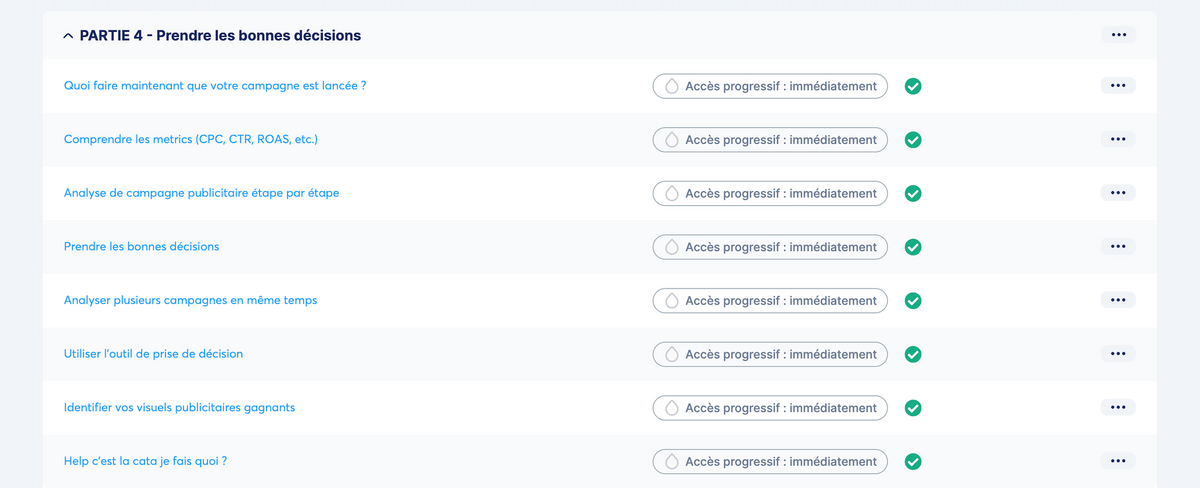Open lesson 'Help c'est la cata je fais quoi ?'
The image size is (1200, 488).
145,461
